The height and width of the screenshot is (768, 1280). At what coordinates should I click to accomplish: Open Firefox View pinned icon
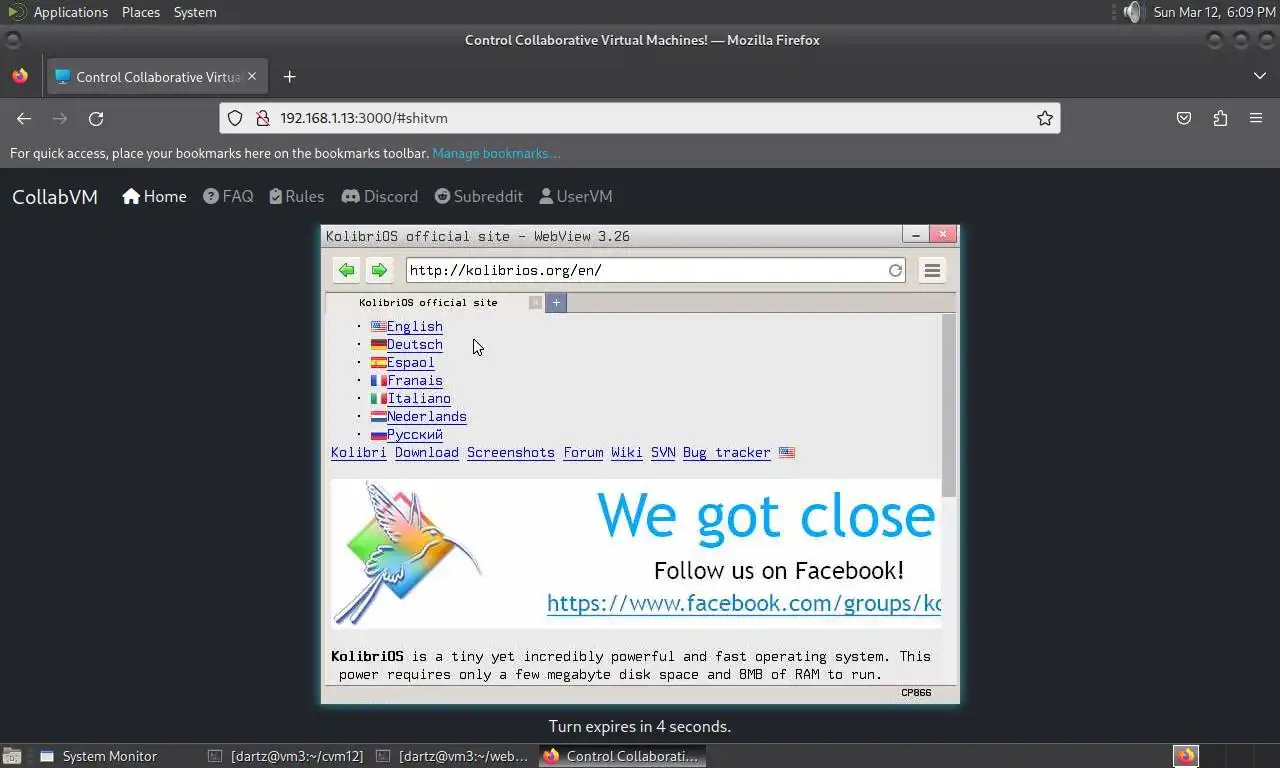pos(20,77)
